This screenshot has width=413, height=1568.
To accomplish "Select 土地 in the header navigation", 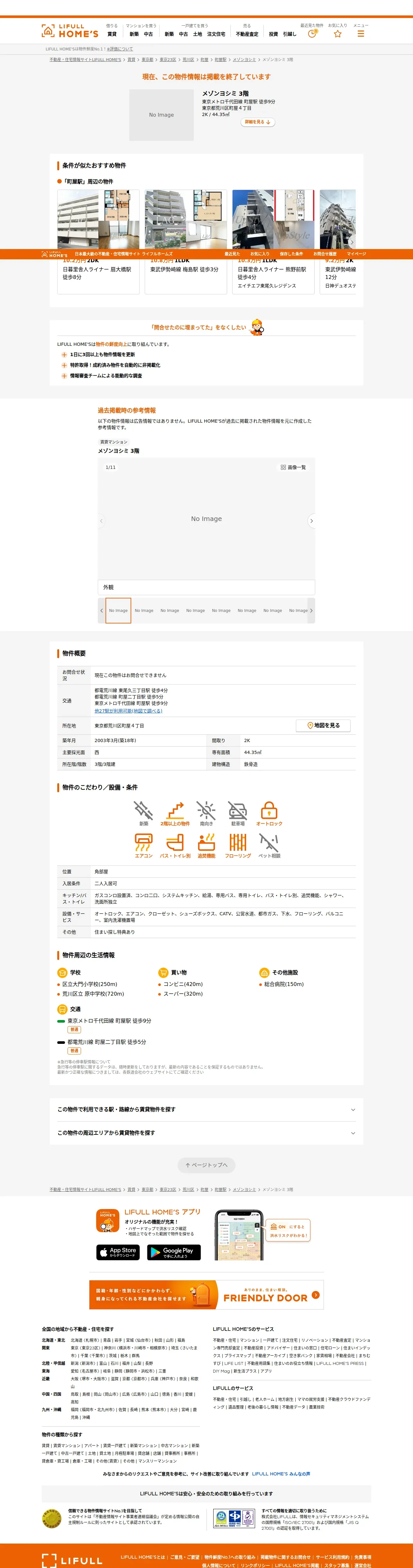I will [x=197, y=34].
